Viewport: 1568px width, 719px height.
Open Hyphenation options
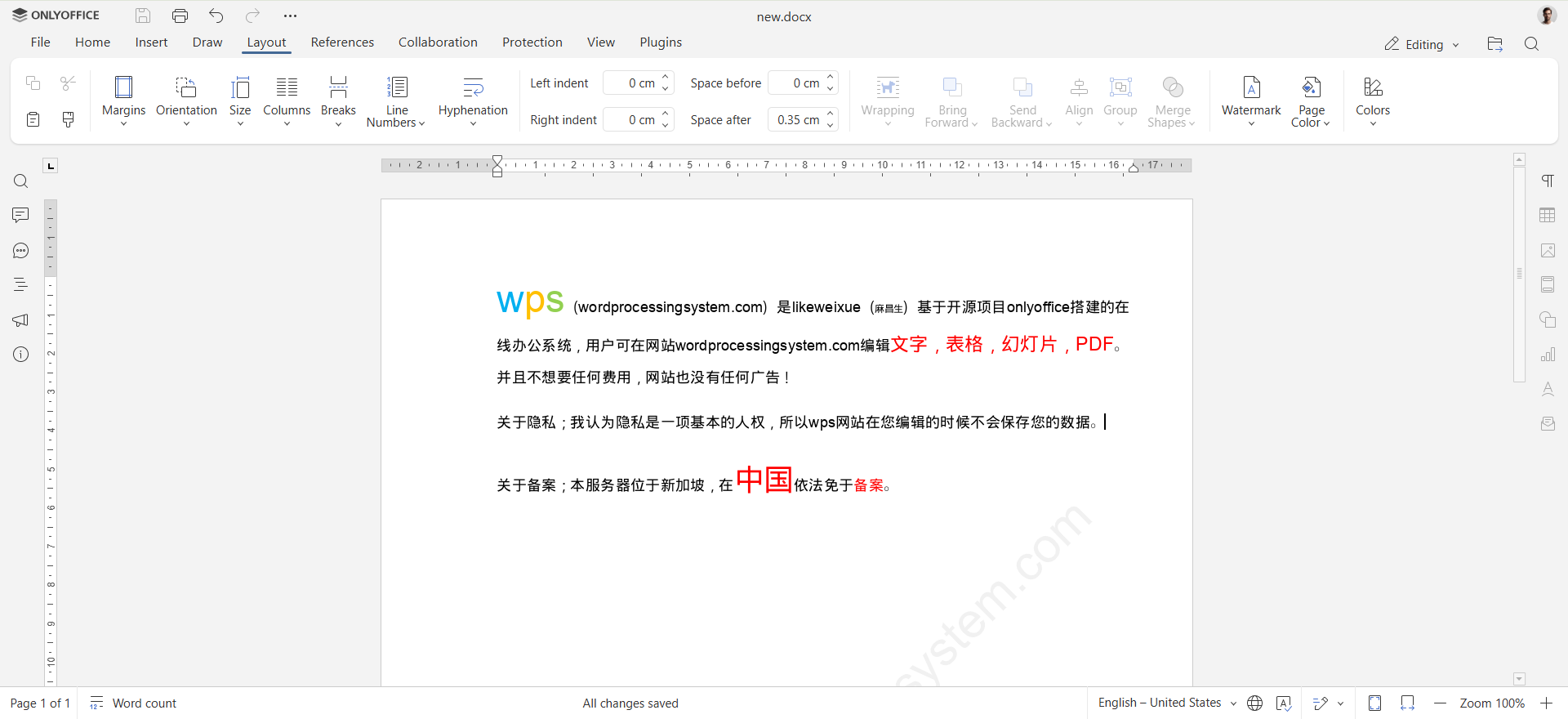473,100
